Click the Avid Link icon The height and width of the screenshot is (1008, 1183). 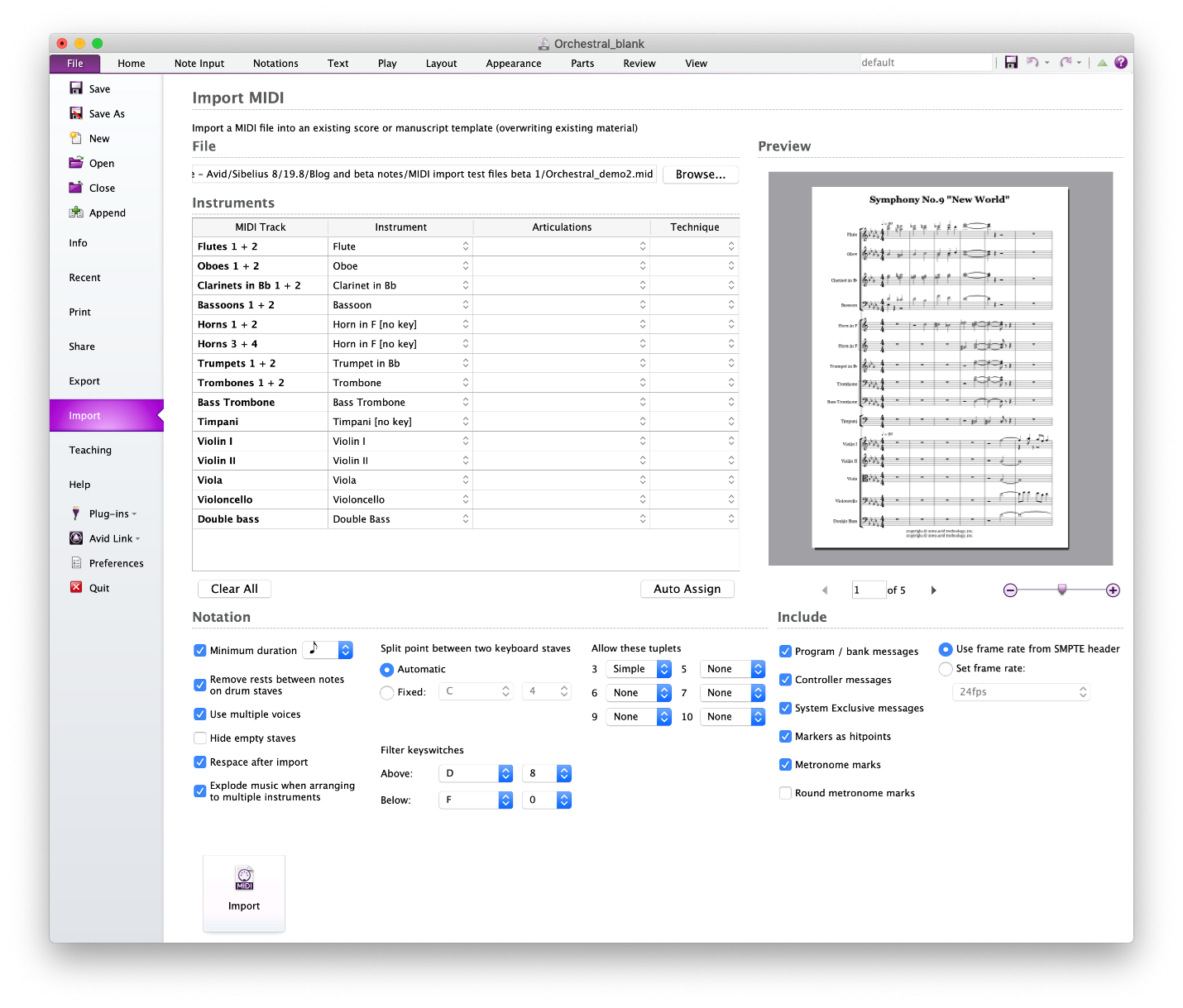76,538
